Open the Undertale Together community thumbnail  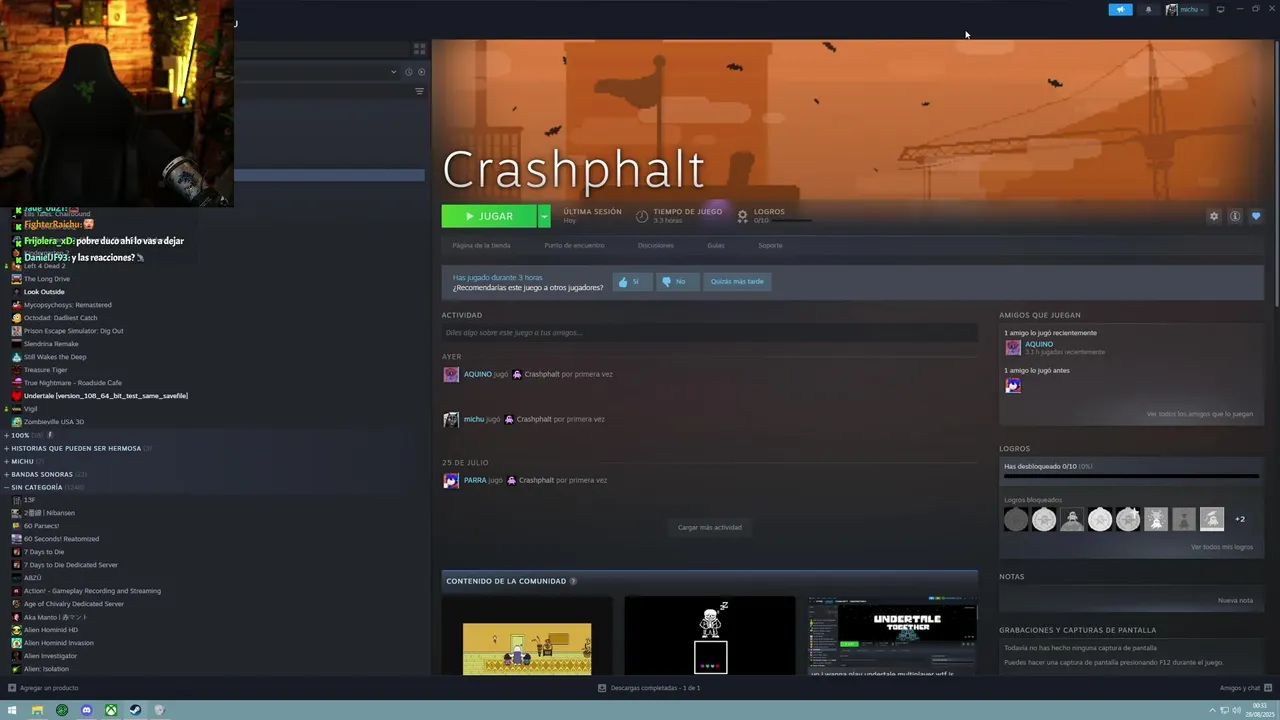coord(893,636)
